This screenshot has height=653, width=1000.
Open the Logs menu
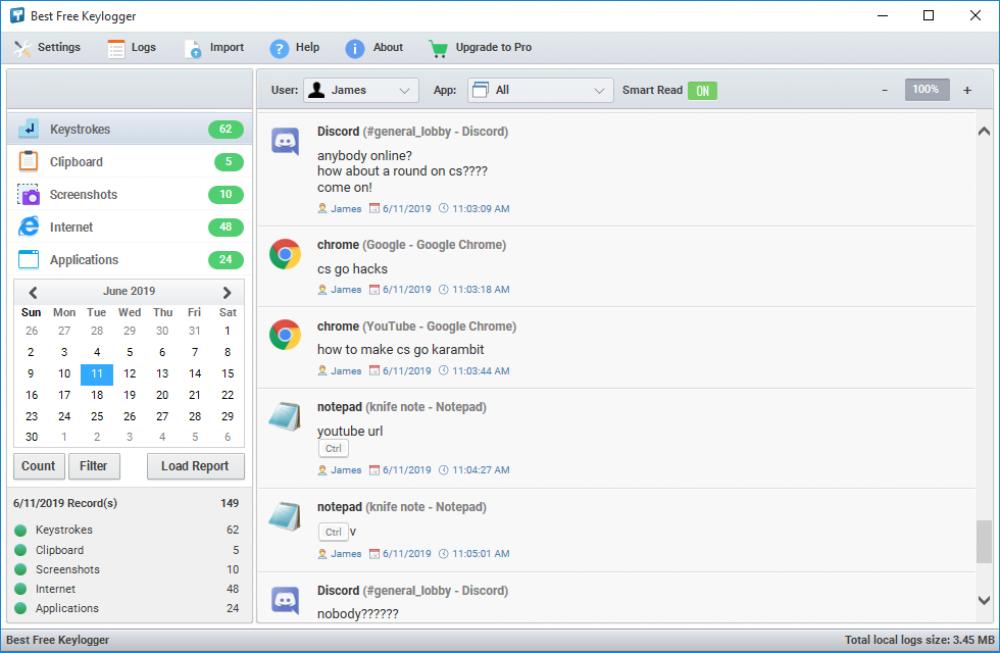click(x=131, y=46)
